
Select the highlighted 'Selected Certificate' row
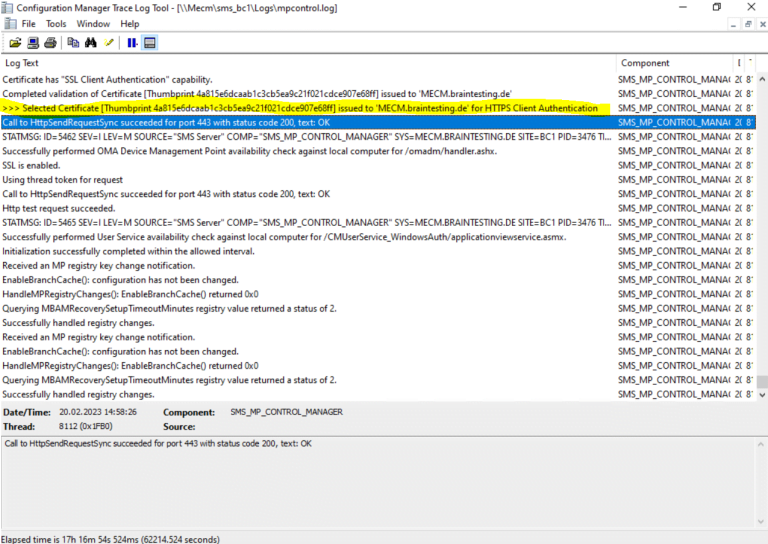click(378, 108)
